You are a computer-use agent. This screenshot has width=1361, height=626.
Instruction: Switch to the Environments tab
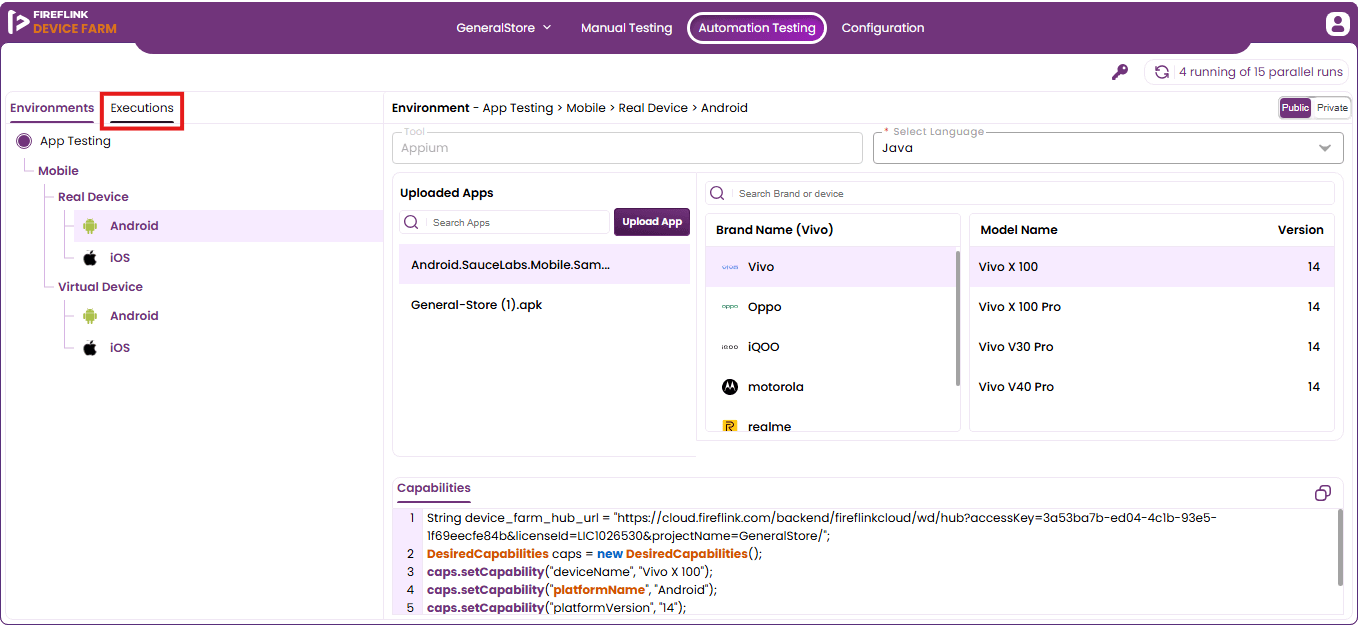[52, 108]
